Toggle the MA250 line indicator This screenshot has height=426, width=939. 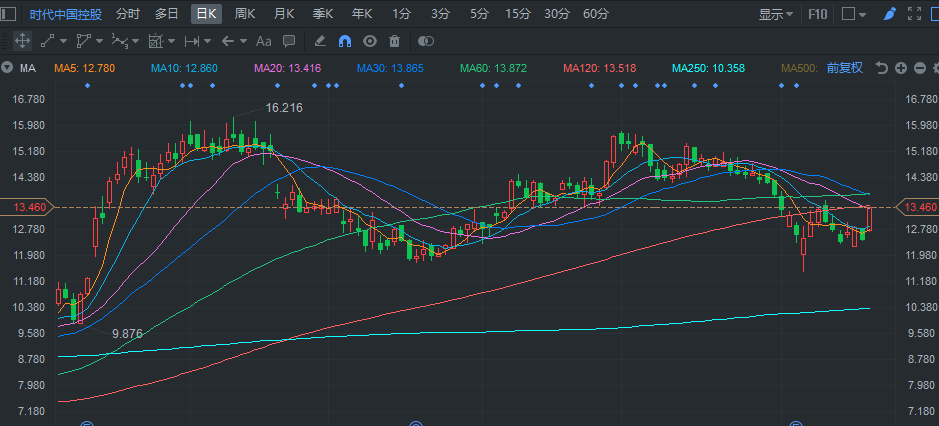click(x=708, y=68)
